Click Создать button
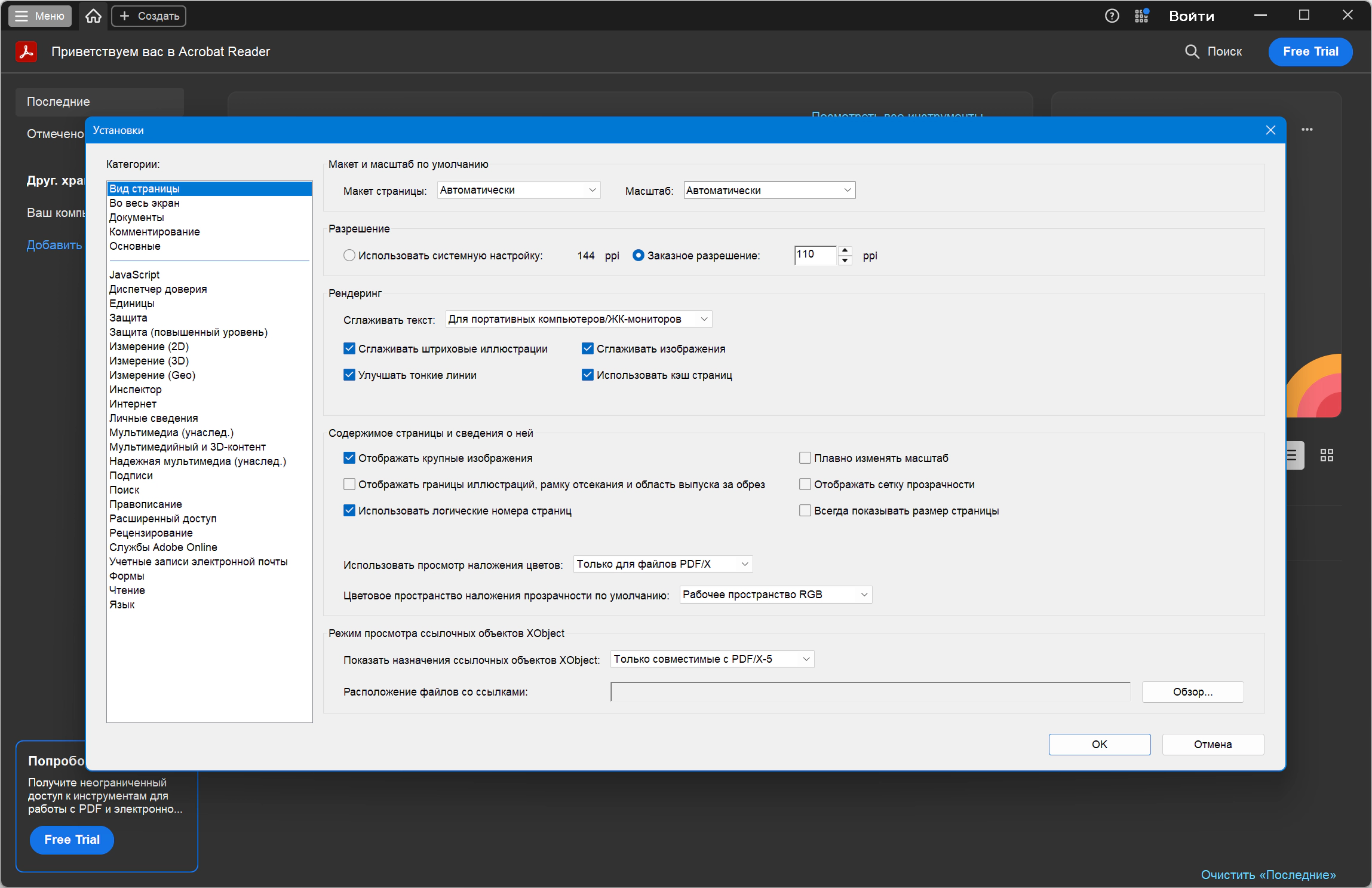Viewport: 1372px width, 888px height. click(x=149, y=16)
